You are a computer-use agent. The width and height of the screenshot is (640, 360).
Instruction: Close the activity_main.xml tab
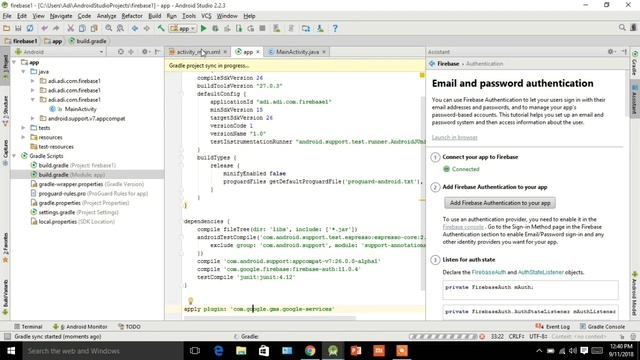225,52
